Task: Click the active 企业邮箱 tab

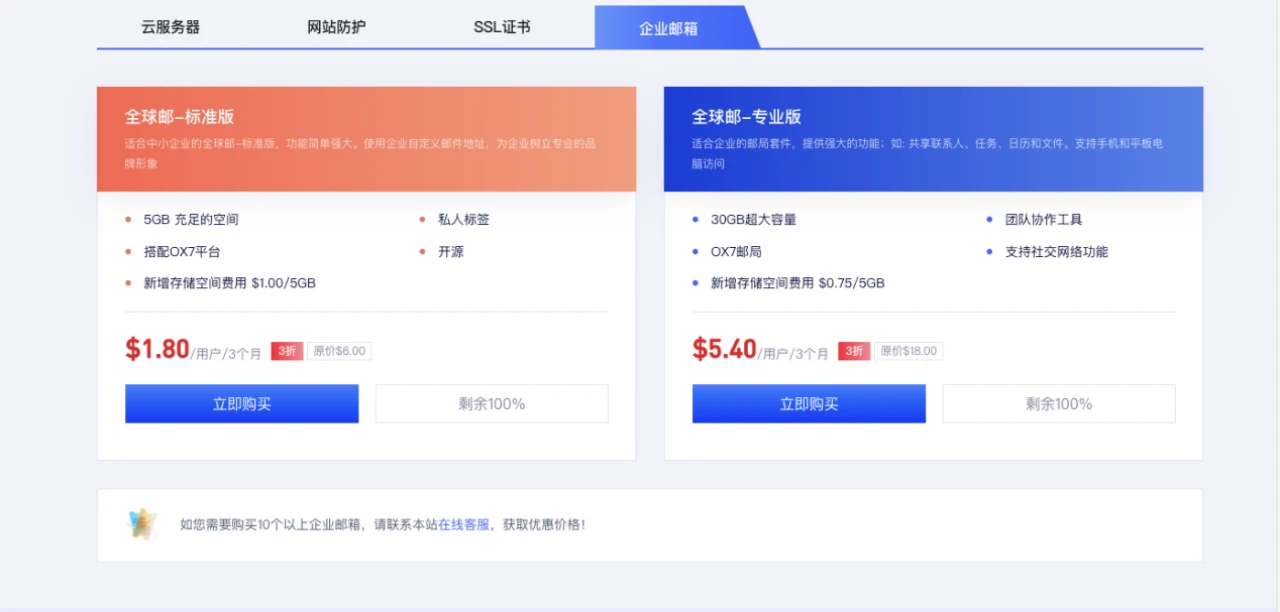Action: (669, 28)
